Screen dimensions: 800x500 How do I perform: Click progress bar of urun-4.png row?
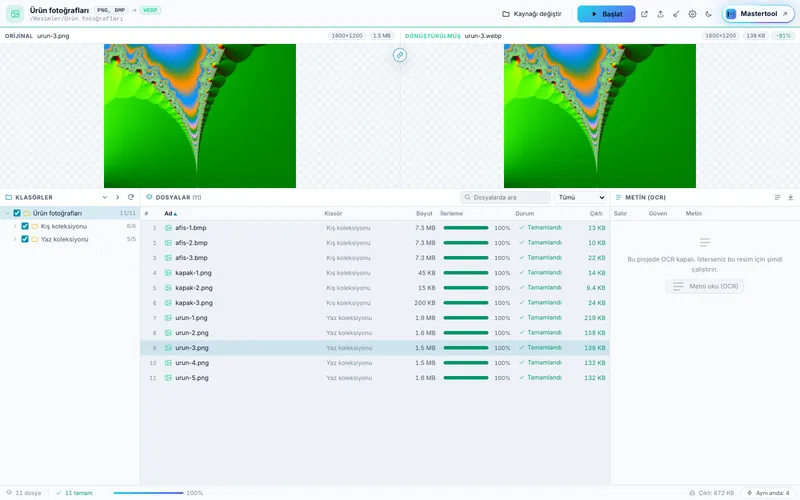466,363
